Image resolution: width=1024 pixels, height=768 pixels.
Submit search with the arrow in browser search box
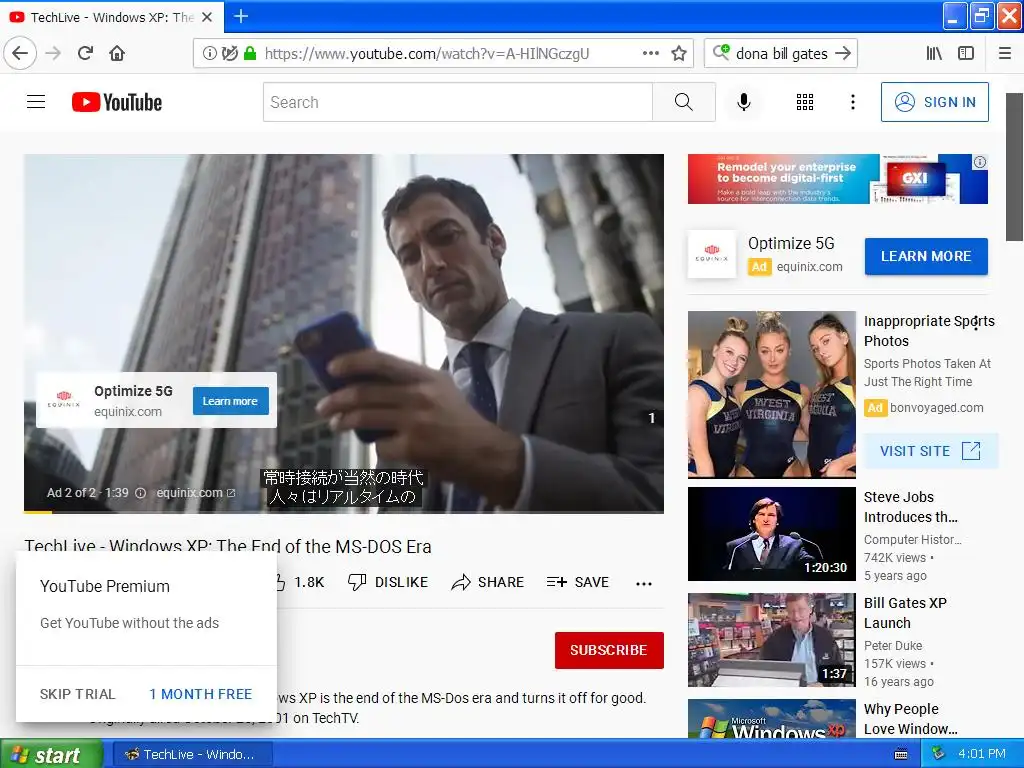pos(843,53)
